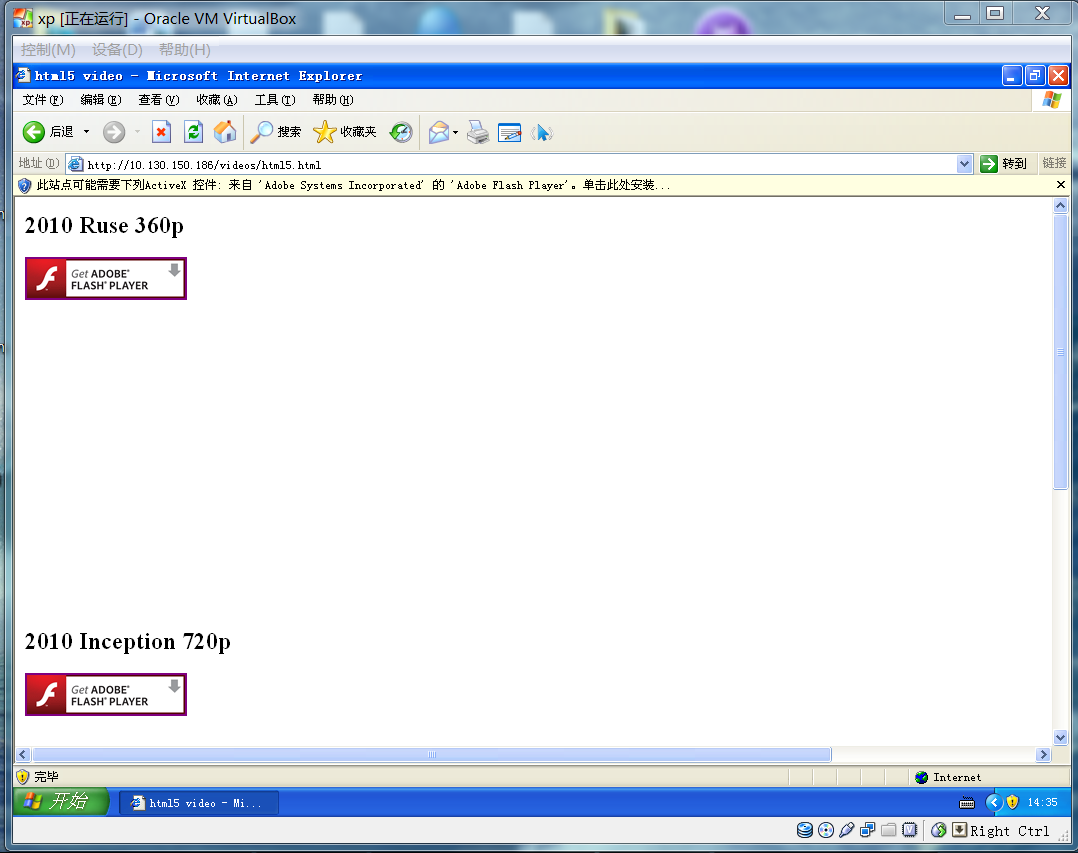Click the Internet zone globe in status bar
Image resolution: width=1078 pixels, height=853 pixels.
pyautogui.click(x=922, y=777)
